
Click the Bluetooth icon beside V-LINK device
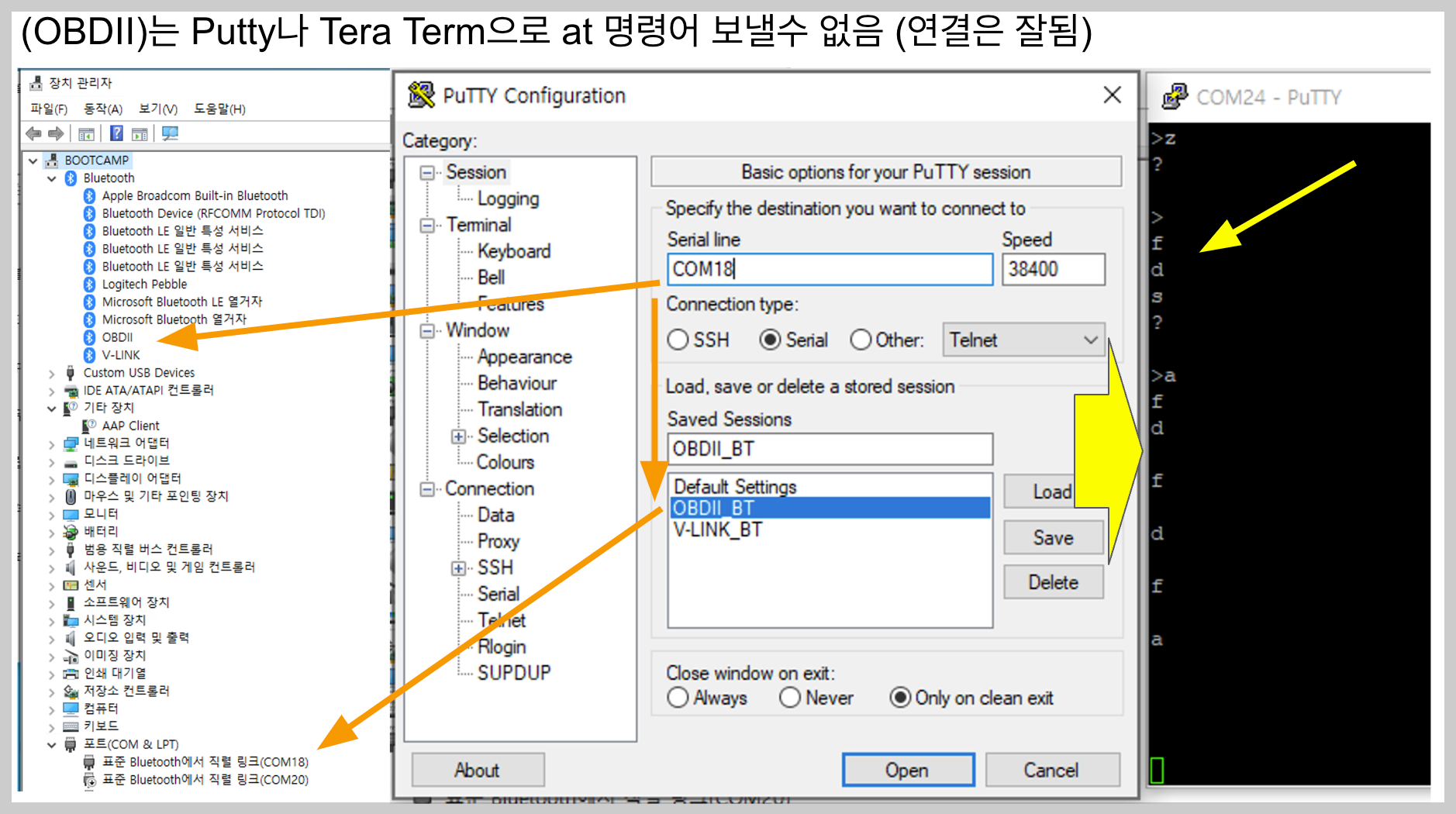click(90, 355)
